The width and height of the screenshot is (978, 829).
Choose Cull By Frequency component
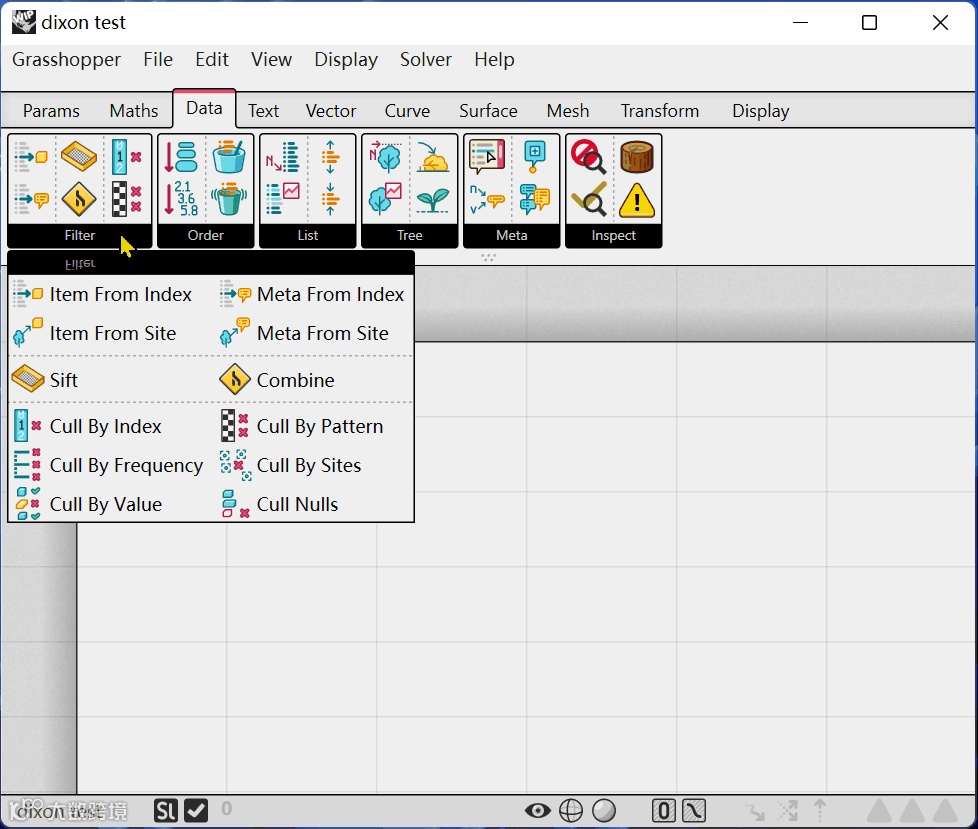coord(109,465)
